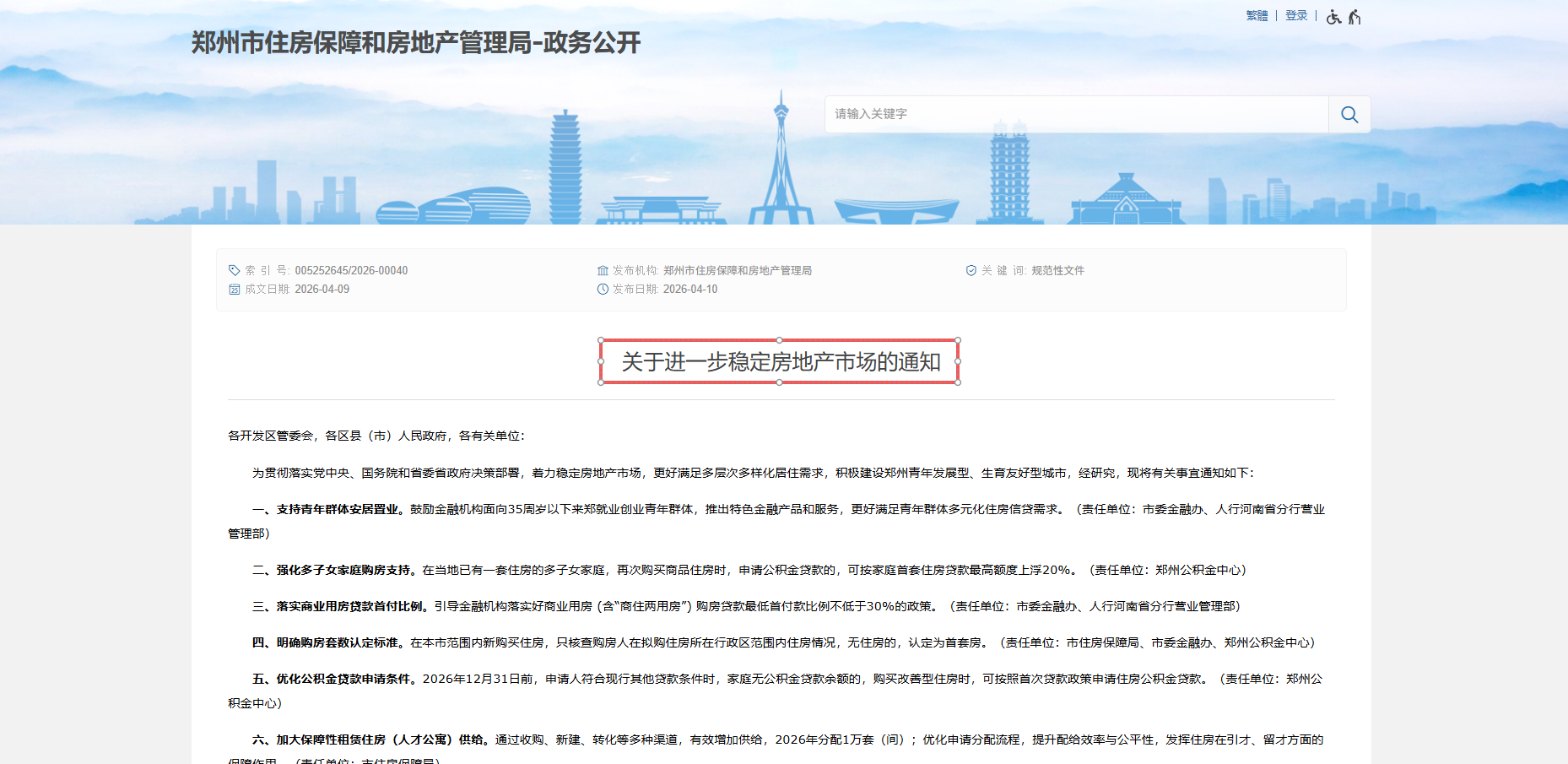Click the tag icon beside 索引号
Screen dimensions: 1568x764
coord(235,270)
